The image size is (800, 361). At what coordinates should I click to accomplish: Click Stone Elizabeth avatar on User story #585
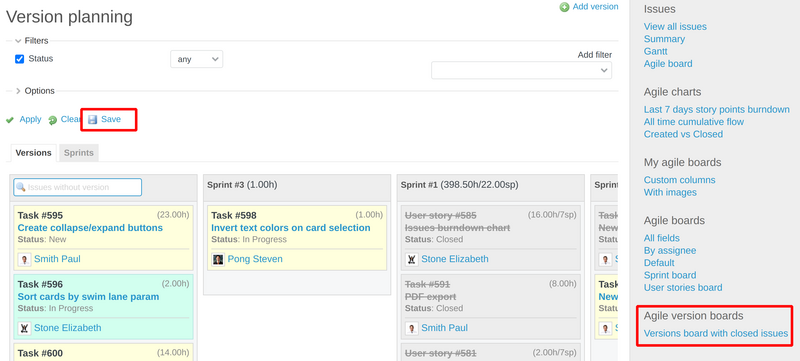click(x=412, y=259)
